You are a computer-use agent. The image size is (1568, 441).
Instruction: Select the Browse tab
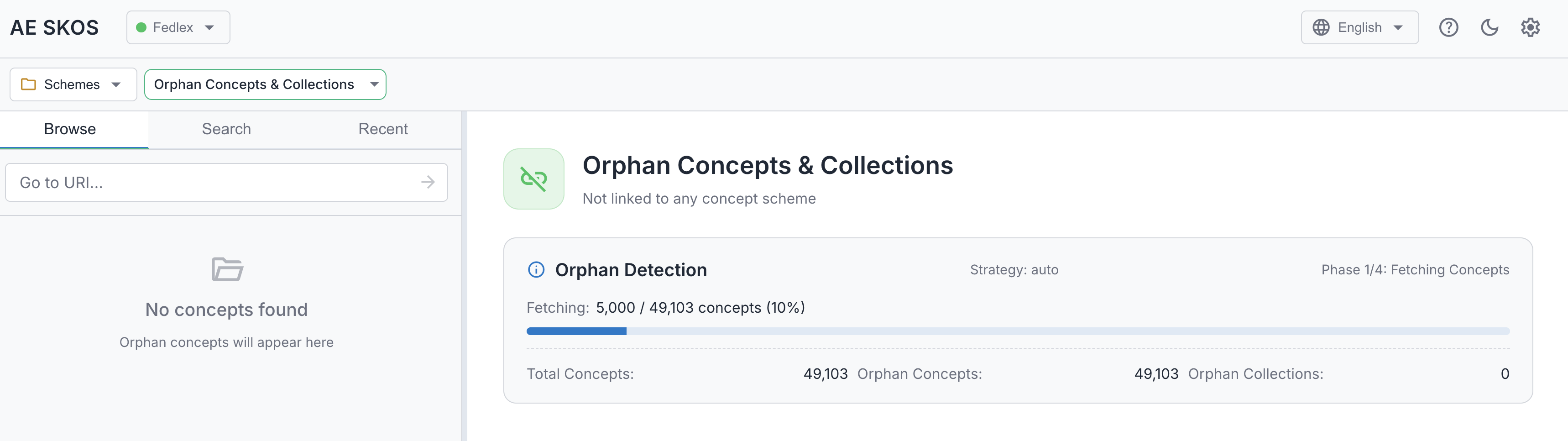click(x=69, y=129)
